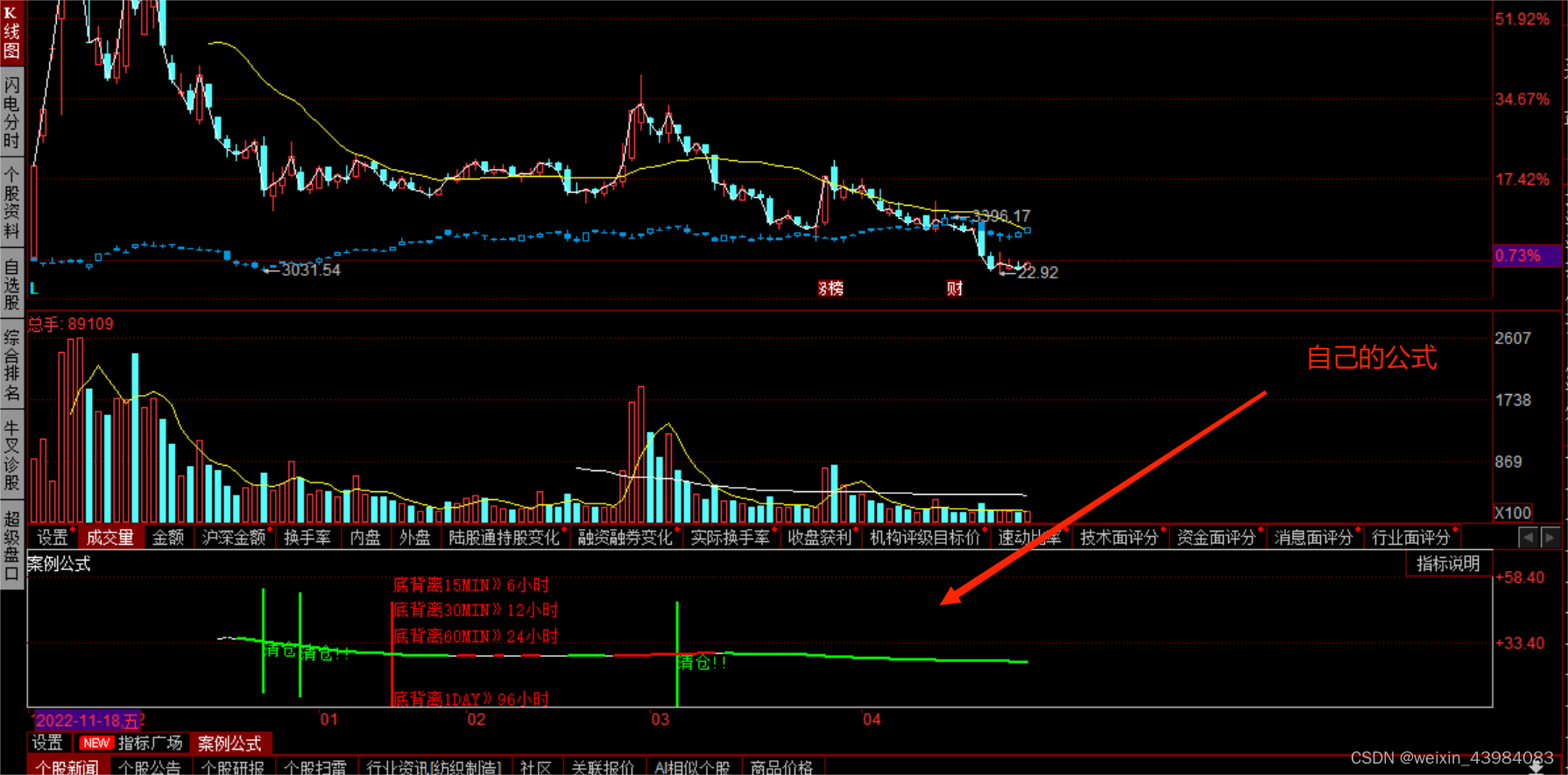Open the 消息面评分 indicator tab
Viewport: 1568px width, 775px height.
1314,538
